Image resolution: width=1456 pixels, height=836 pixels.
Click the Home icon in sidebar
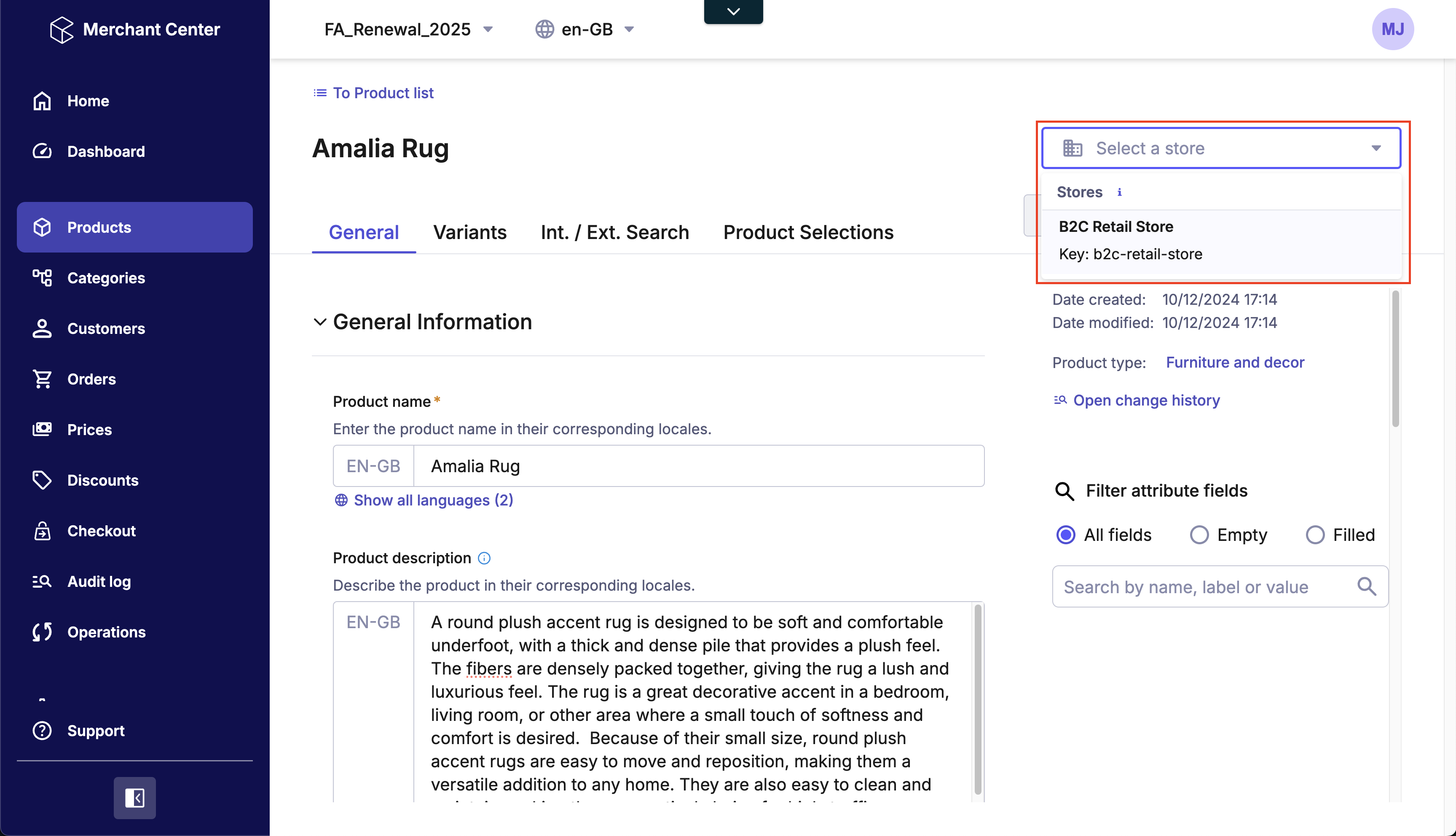click(x=42, y=101)
